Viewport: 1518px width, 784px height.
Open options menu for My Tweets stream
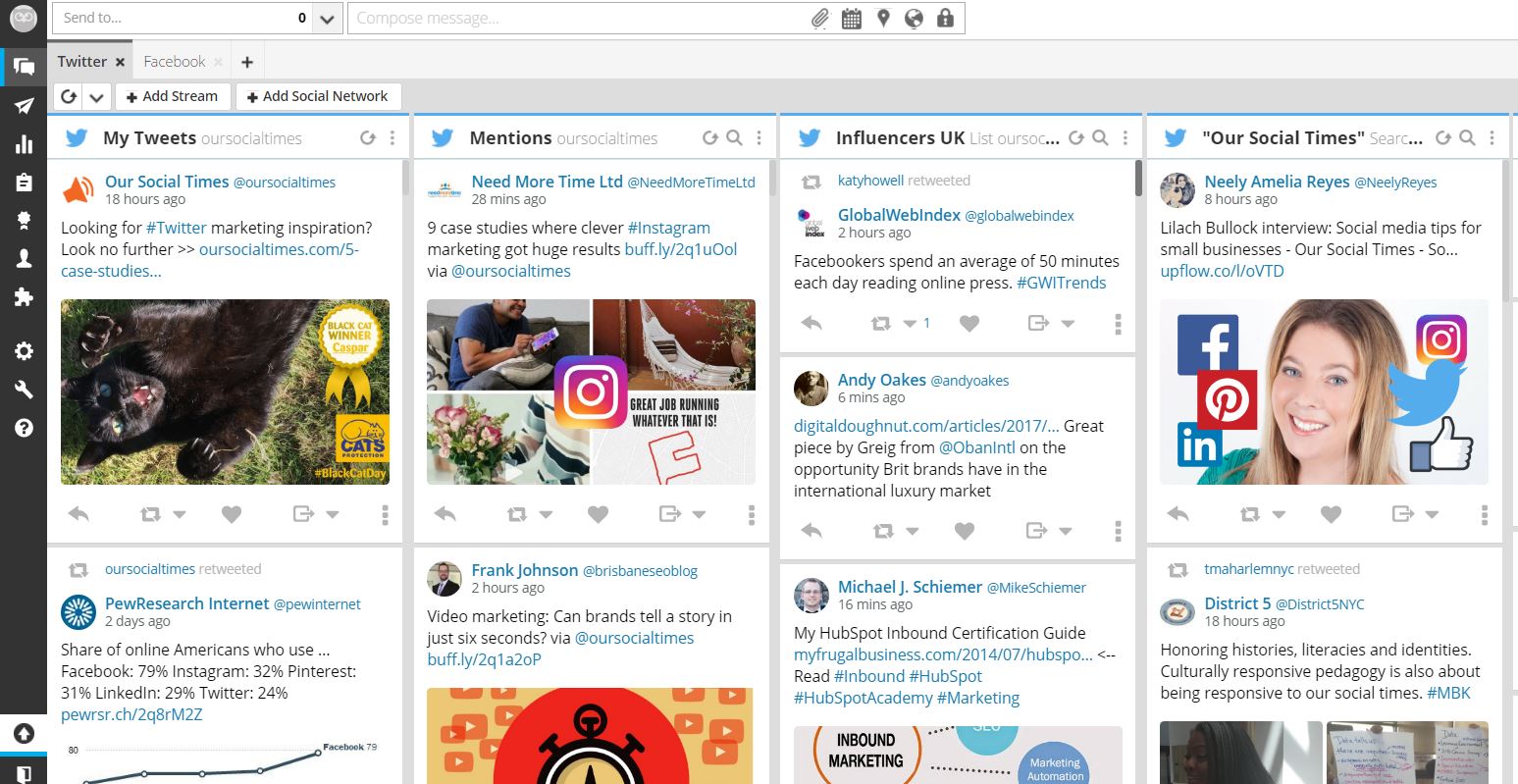pos(393,138)
